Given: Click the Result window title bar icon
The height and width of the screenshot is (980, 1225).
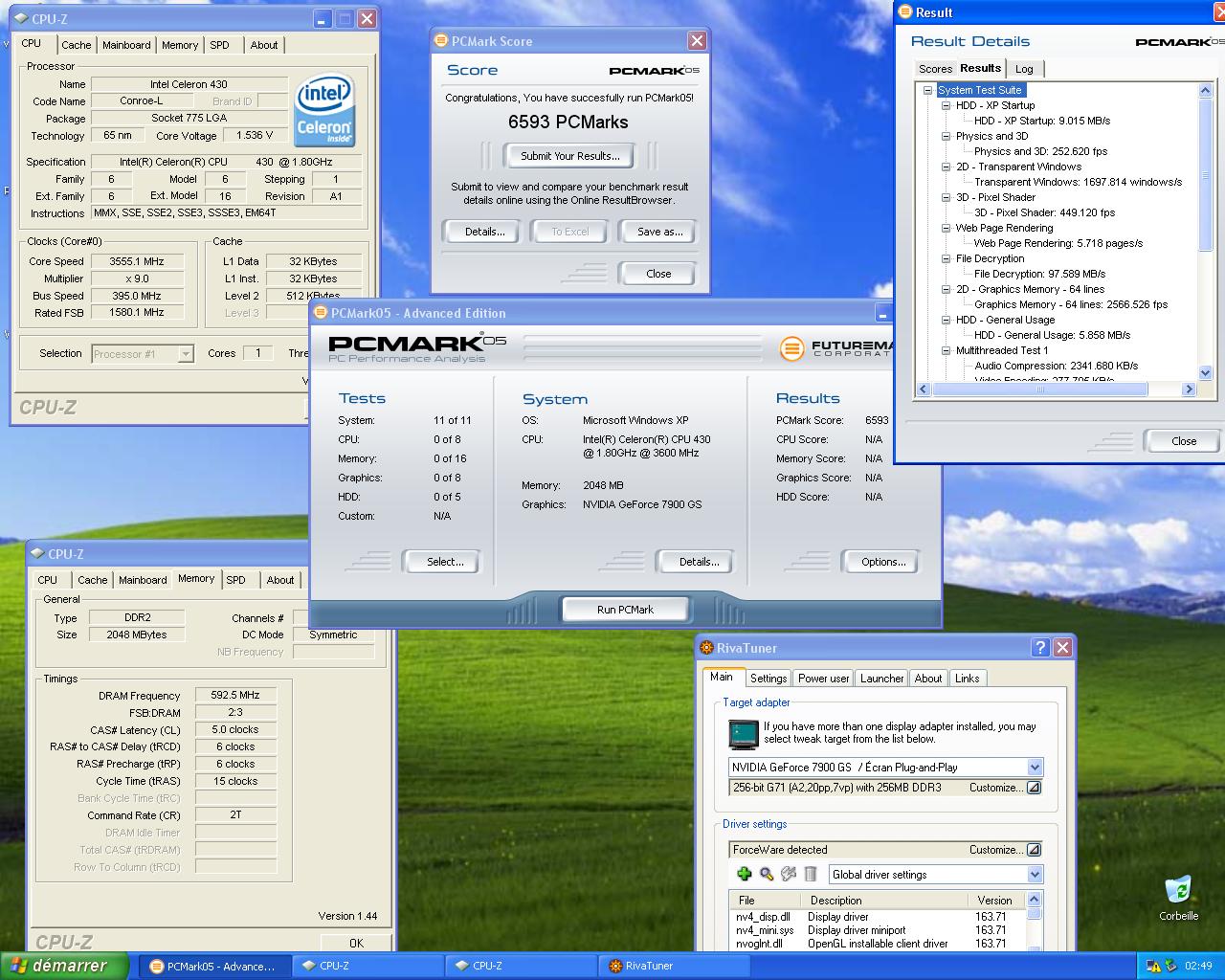Looking at the screenshot, I should 905,12.
